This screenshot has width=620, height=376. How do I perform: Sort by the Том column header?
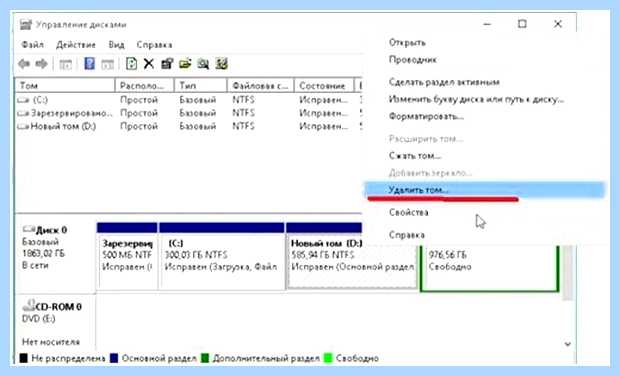65,85
